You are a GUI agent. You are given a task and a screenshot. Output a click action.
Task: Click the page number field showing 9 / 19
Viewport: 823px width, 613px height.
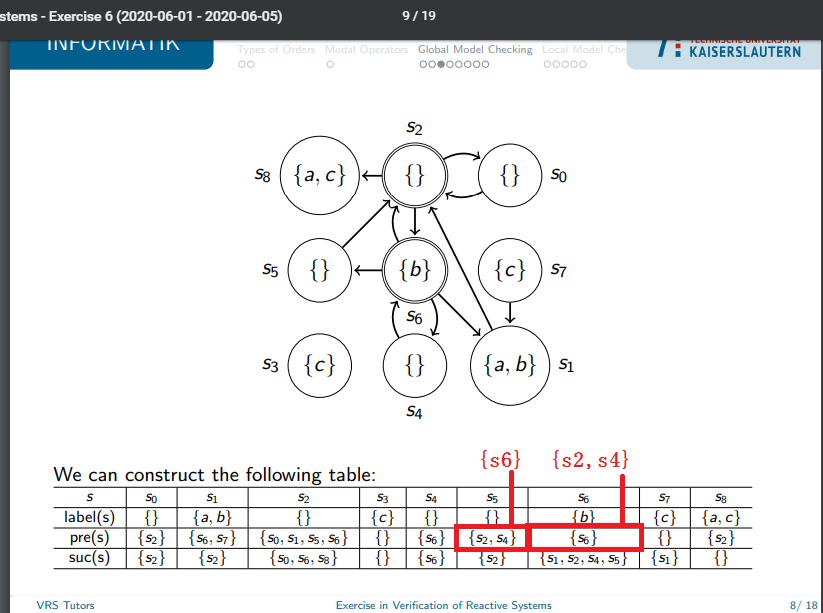click(x=419, y=16)
